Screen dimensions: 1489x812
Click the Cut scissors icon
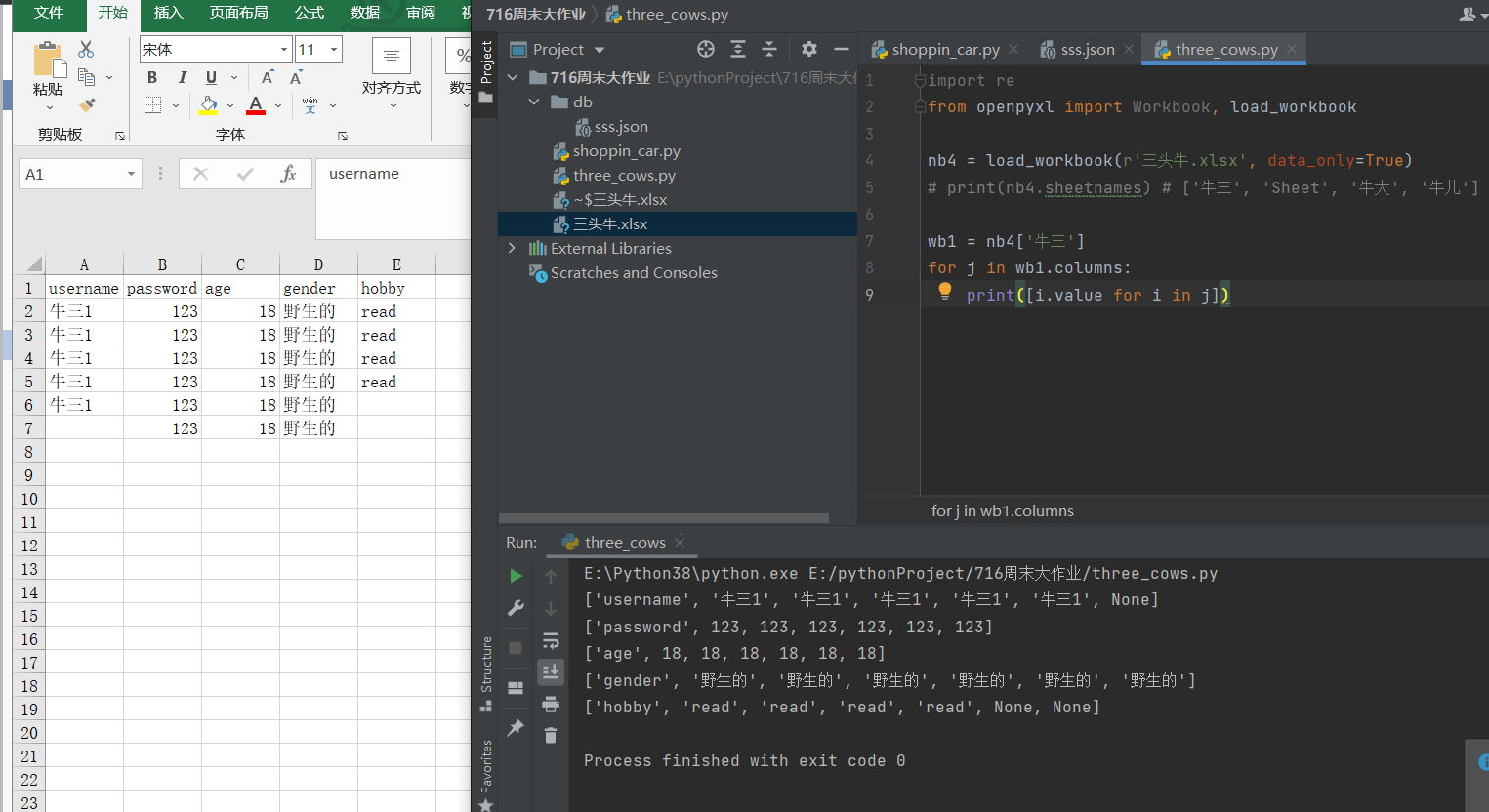86,49
